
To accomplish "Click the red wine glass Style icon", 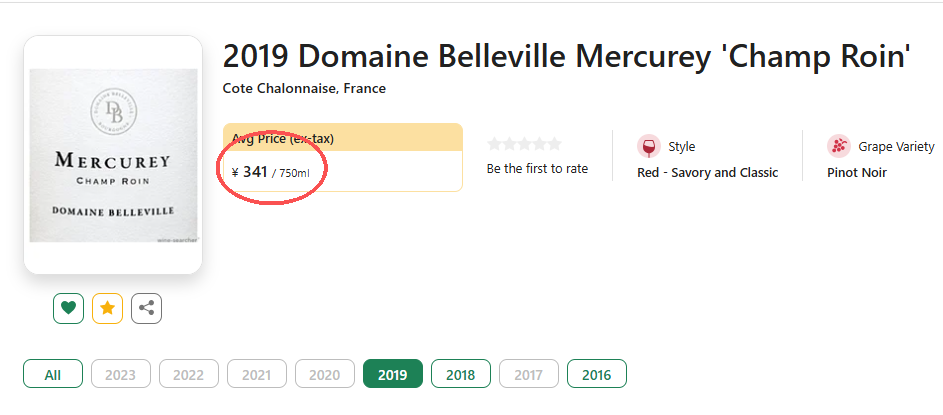I will 649,147.
